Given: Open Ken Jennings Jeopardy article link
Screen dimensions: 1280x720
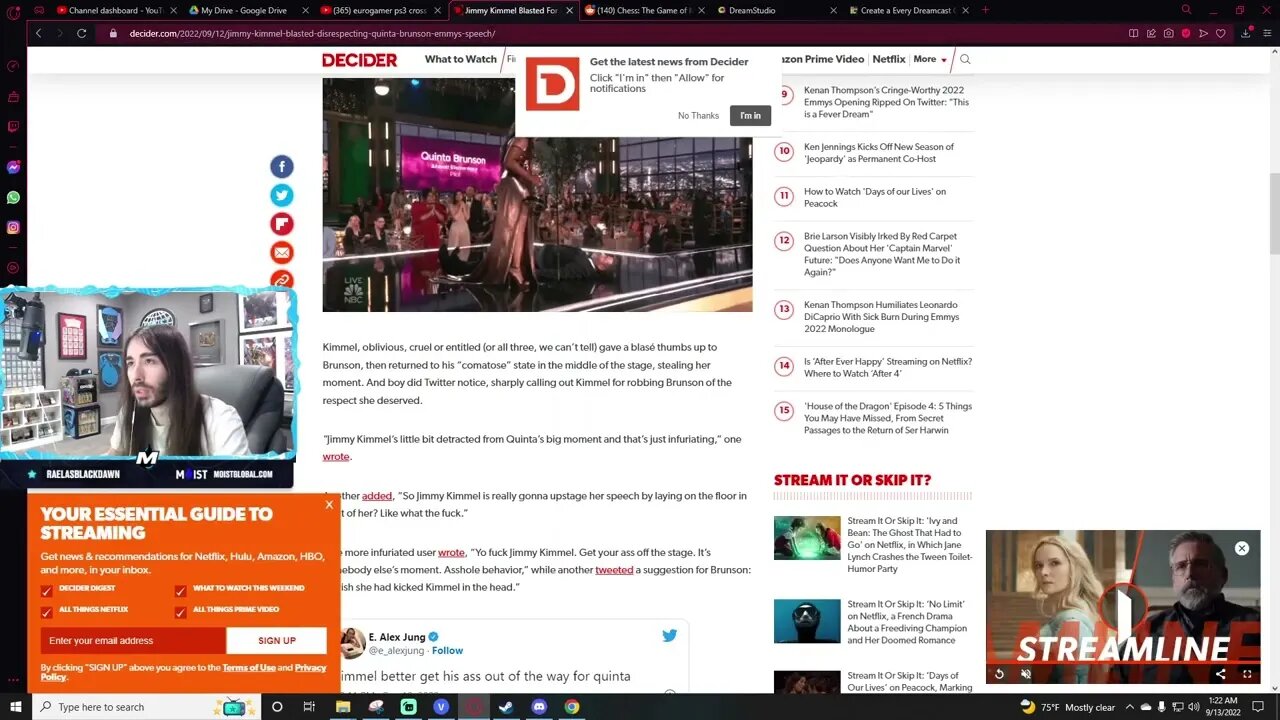Looking at the screenshot, I should point(878,153).
